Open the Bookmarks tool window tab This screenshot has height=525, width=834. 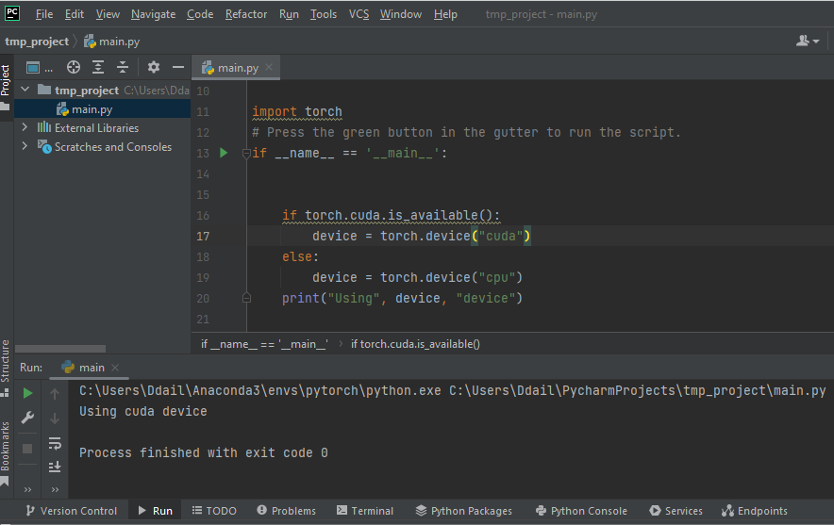coord(6,453)
